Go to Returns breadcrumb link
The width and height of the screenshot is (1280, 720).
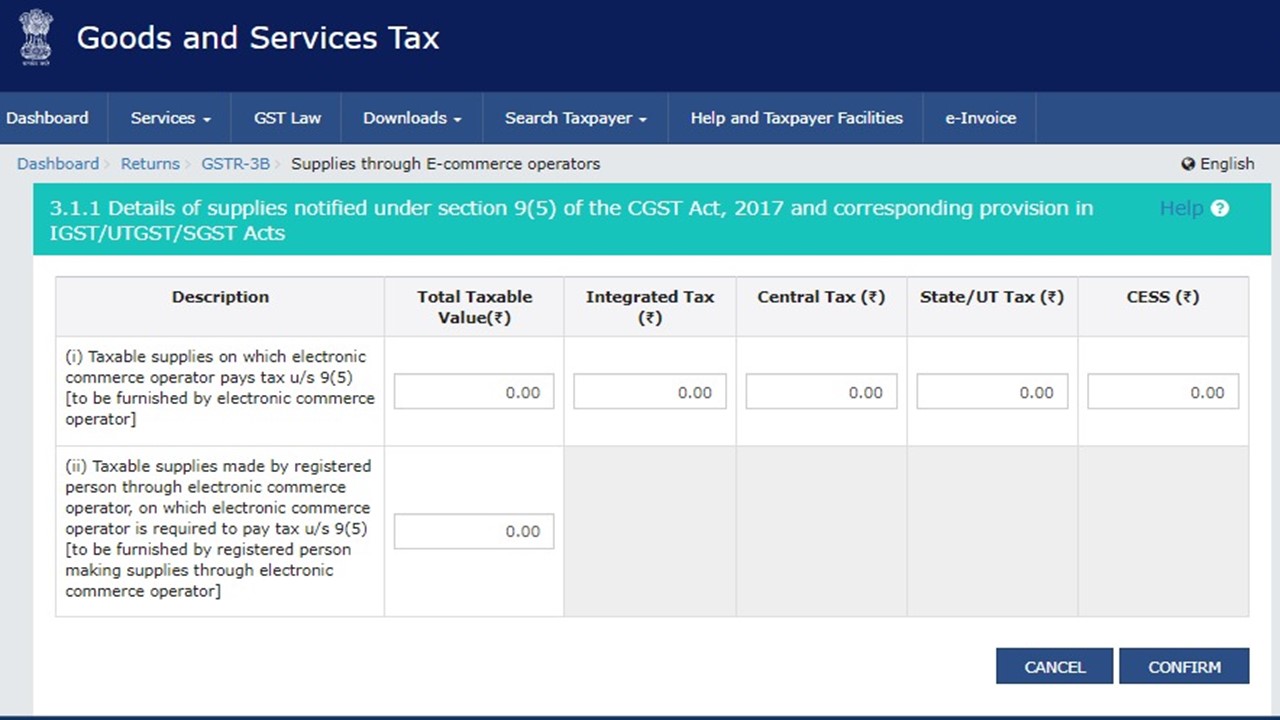pos(150,164)
